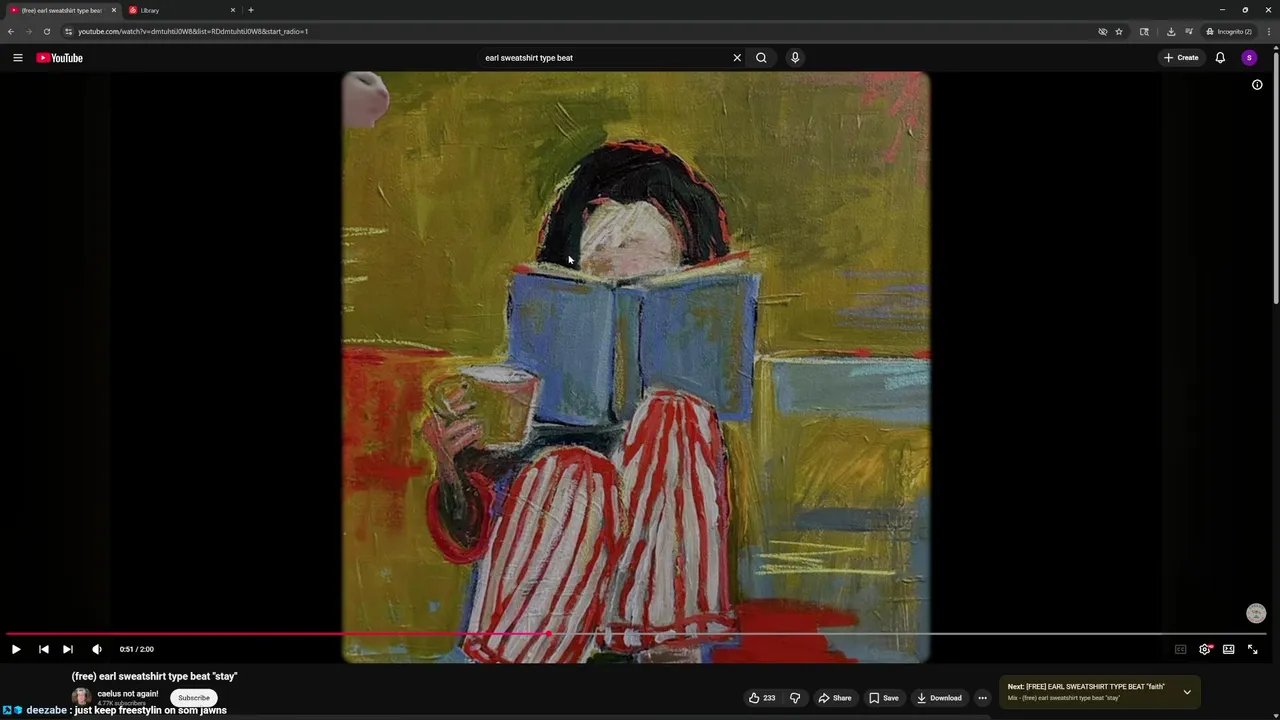Viewport: 1280px width, 720px height.
Task: Download the video
Action: (939, 698)
